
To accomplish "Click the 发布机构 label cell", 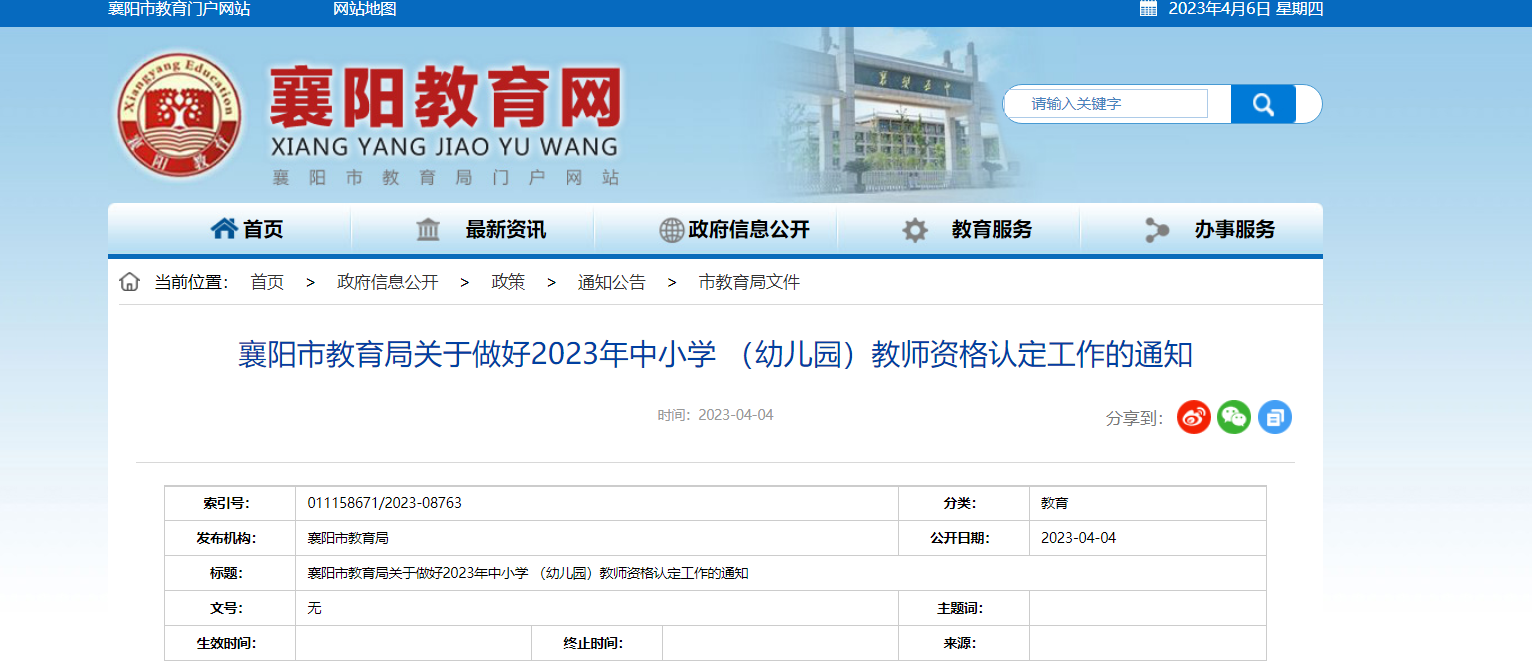I will coord(230,538).
